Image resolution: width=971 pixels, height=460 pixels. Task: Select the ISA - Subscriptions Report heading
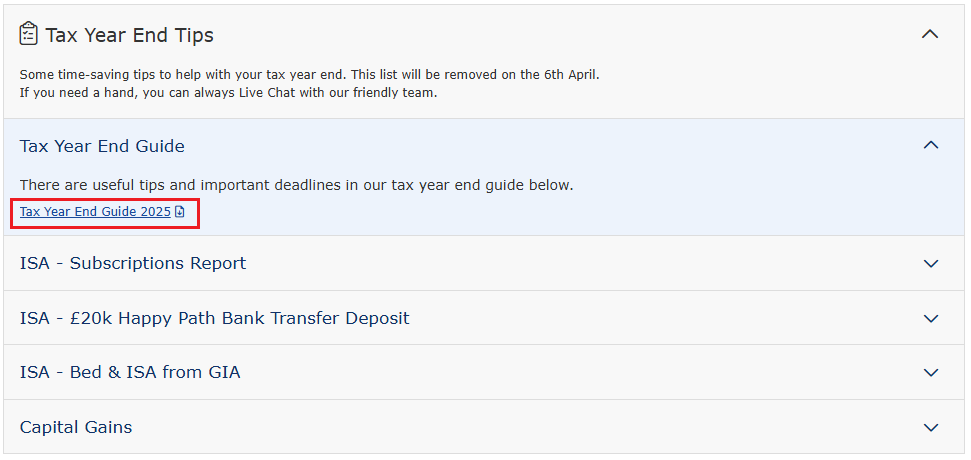[x=133, y=263]
